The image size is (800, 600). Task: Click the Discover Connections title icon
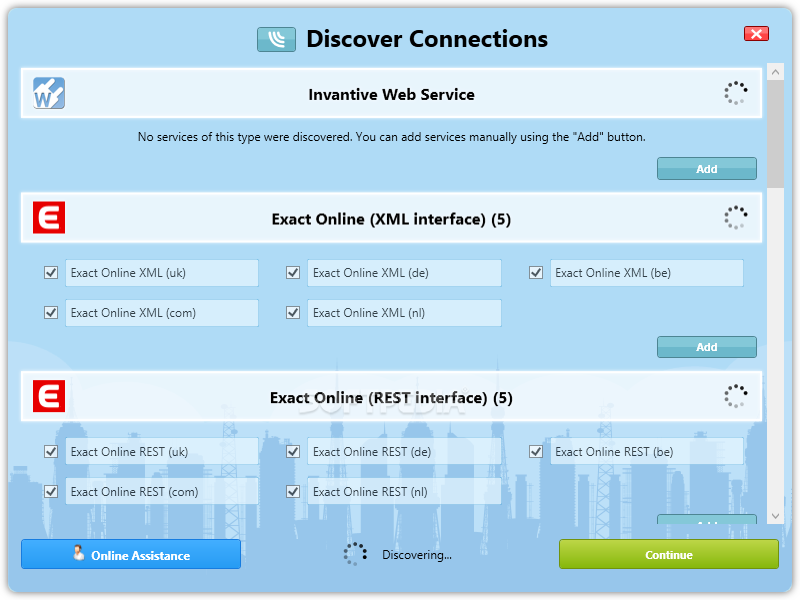pyautogui.click(x=276, y=39)
